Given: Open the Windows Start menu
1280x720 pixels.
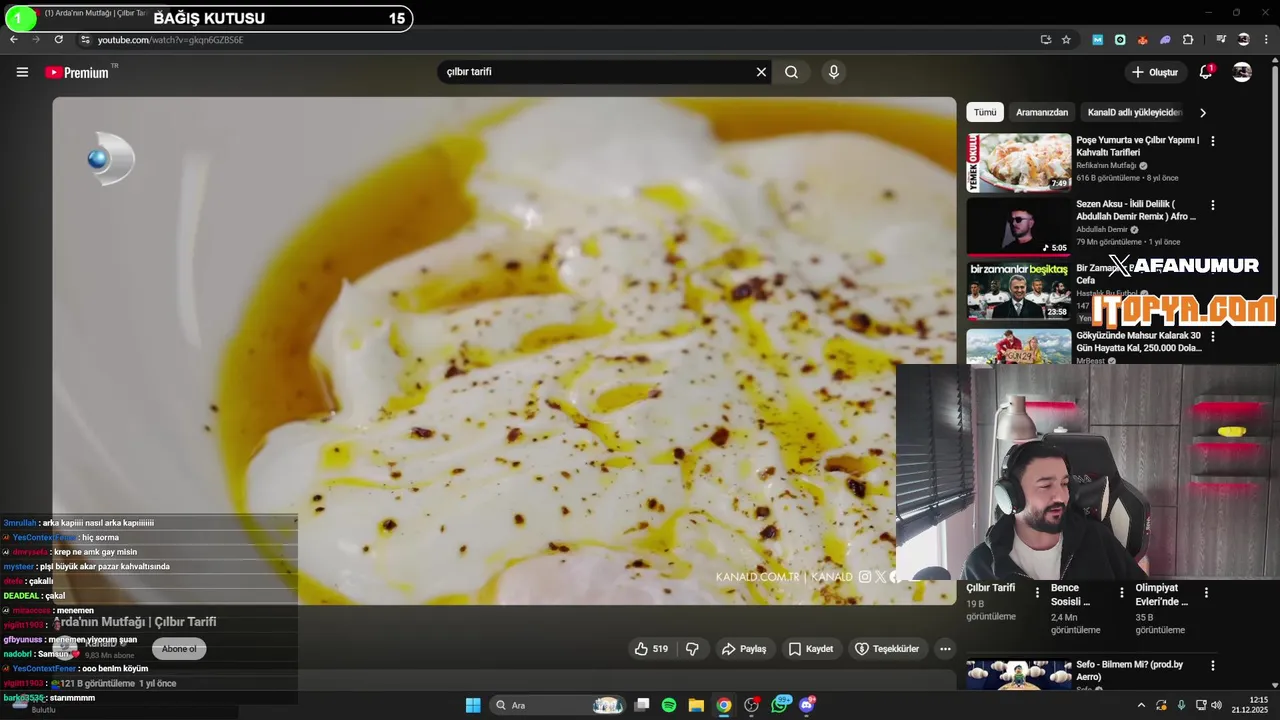Looking at the screenshot, I should pyautogui.click(x=473, y=705).
